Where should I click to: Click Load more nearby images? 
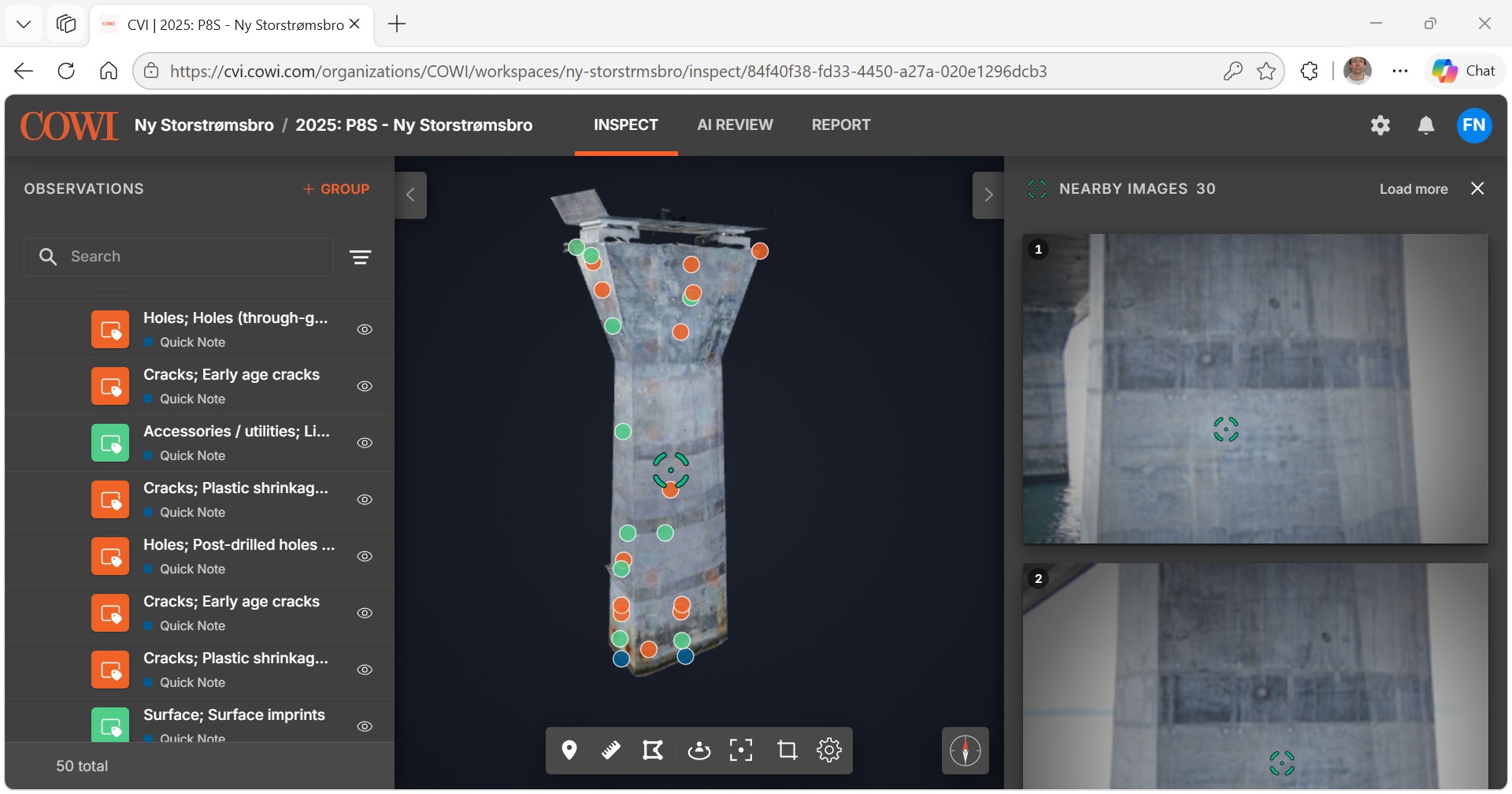[x=1414, y=189]
